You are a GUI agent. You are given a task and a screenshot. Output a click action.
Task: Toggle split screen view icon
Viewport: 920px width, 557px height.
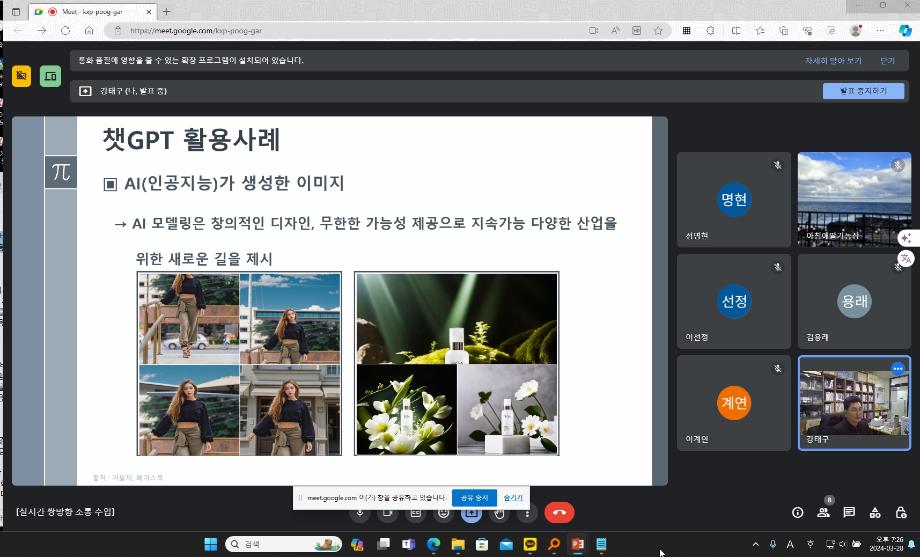click(736, 31)
